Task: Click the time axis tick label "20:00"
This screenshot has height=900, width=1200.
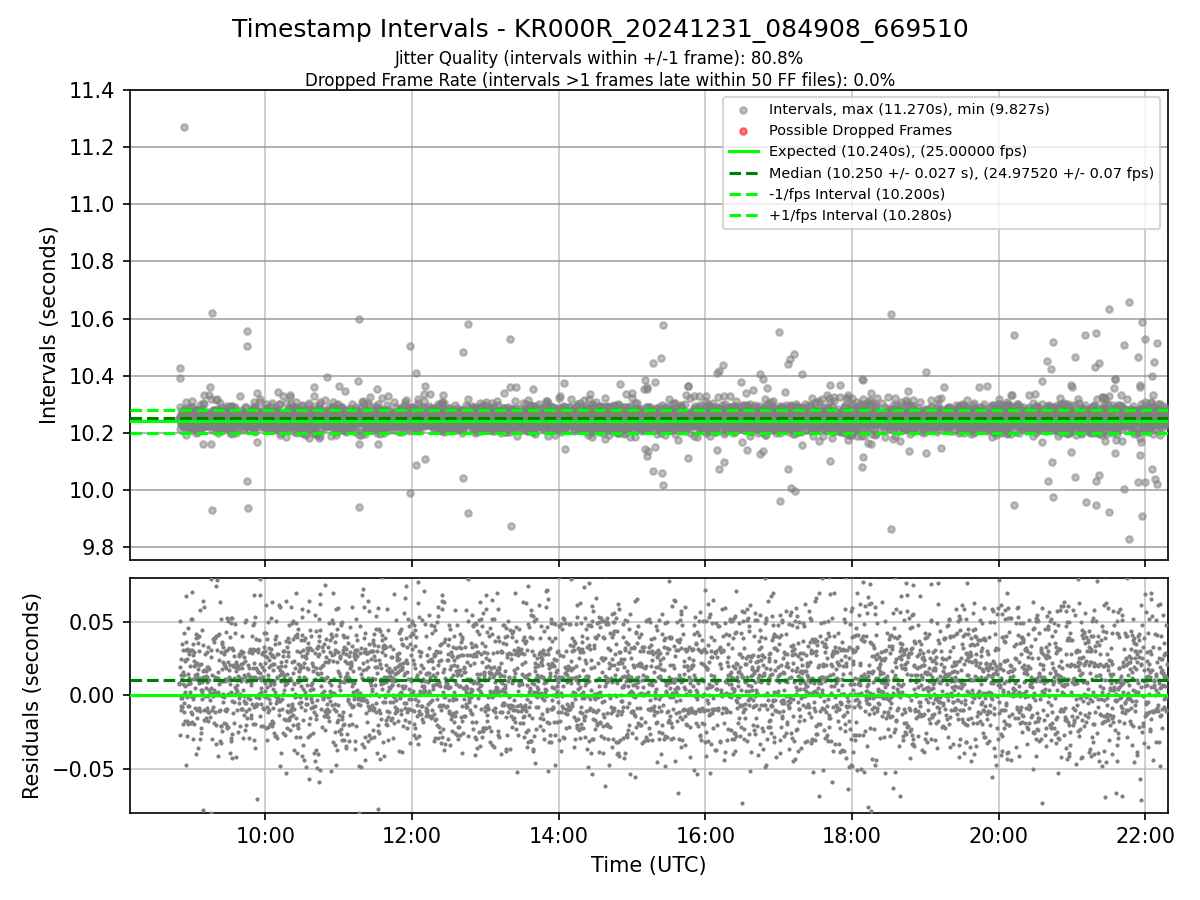Action: point(999,835)
